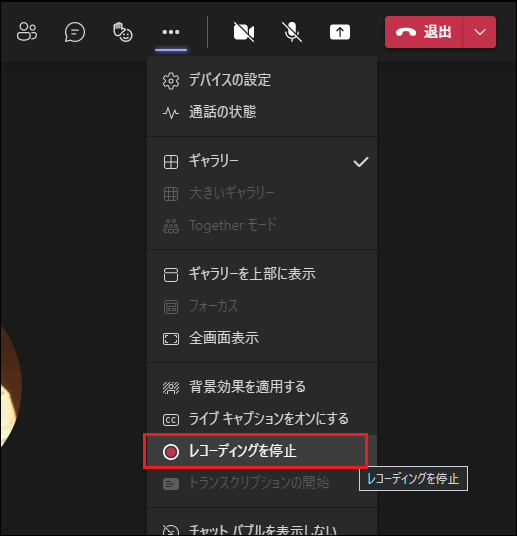Click the pulse icon for 通話の状態
The height and width of the screenshot is (536, 517).
171,112
